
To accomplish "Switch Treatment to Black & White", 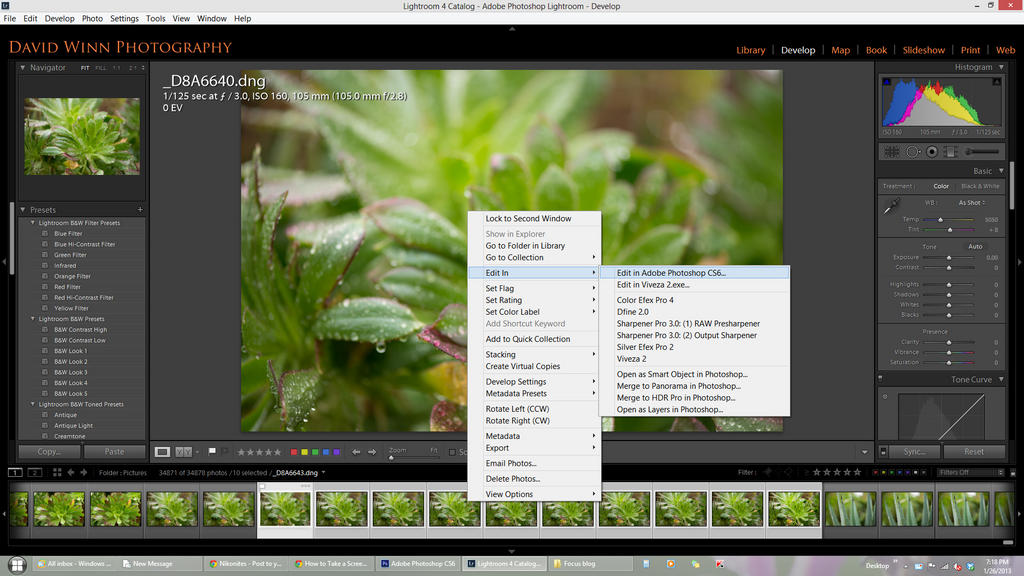I will [x=979, y=186].
